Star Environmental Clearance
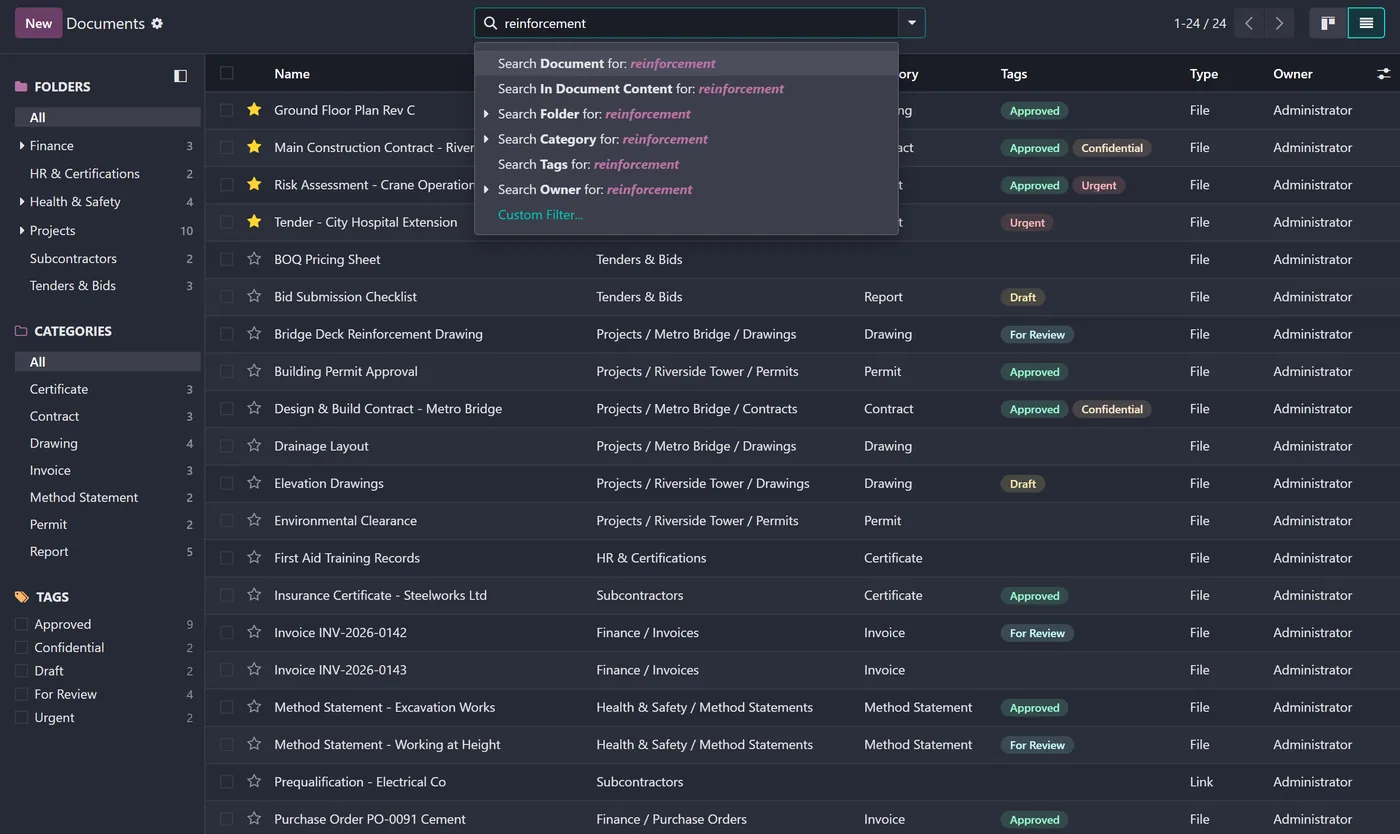Screen dimensions: 1400x834 [254, 520]
